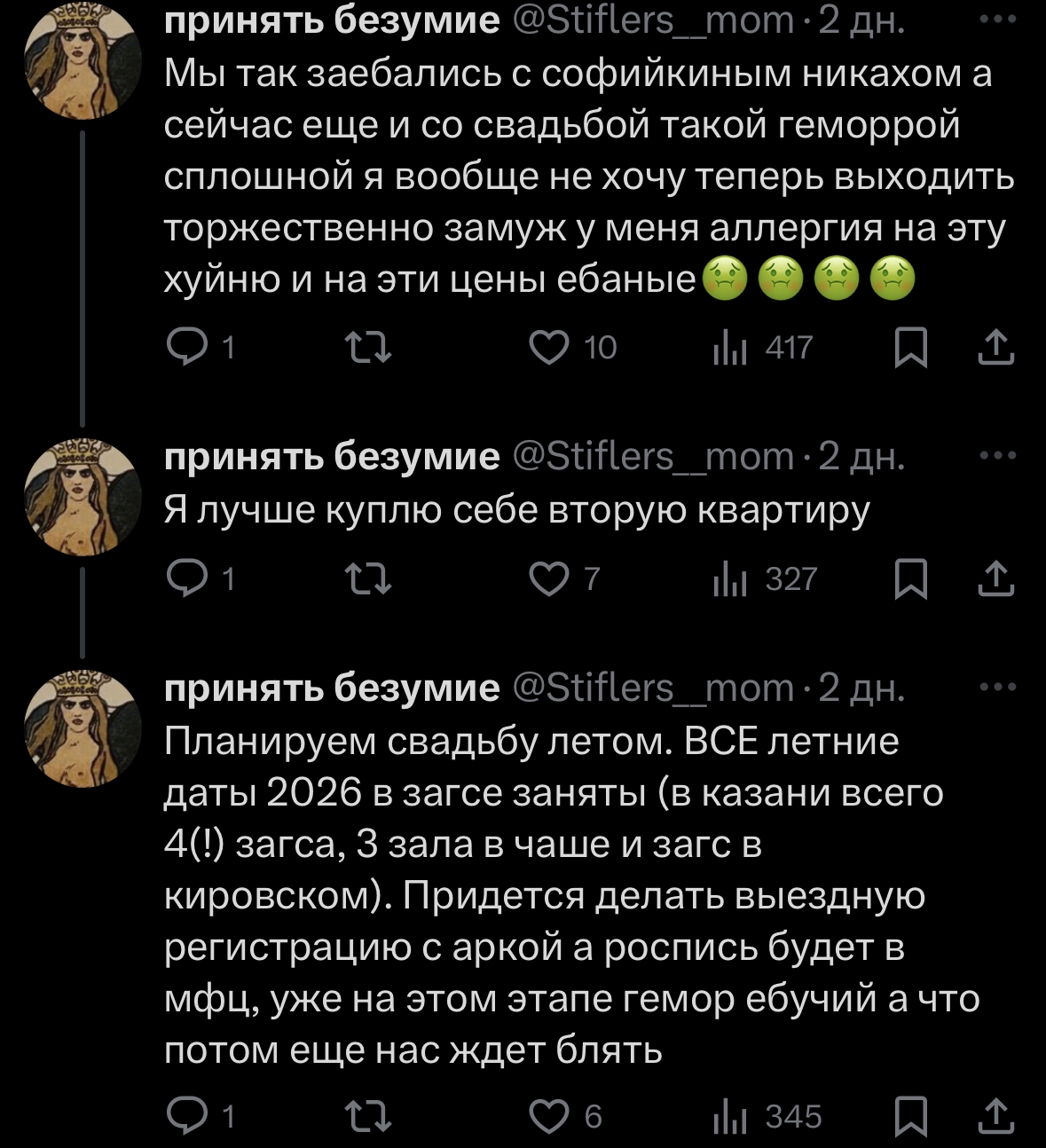Open more options for the third tweet

coord(999,688)
